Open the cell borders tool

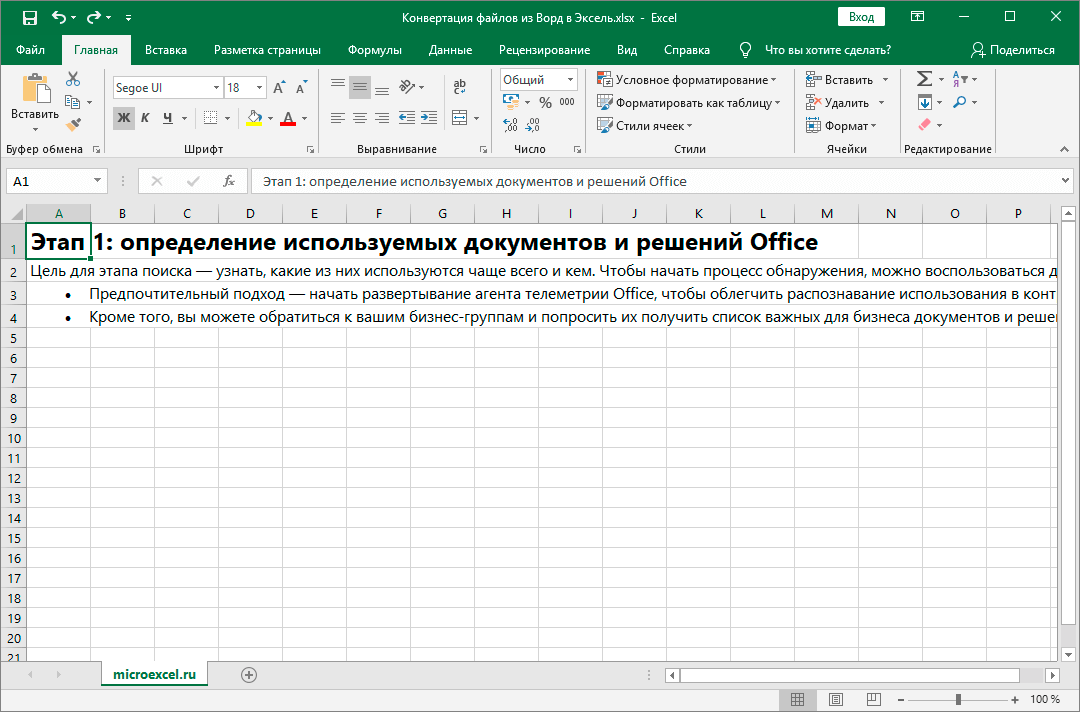point(211,118)
